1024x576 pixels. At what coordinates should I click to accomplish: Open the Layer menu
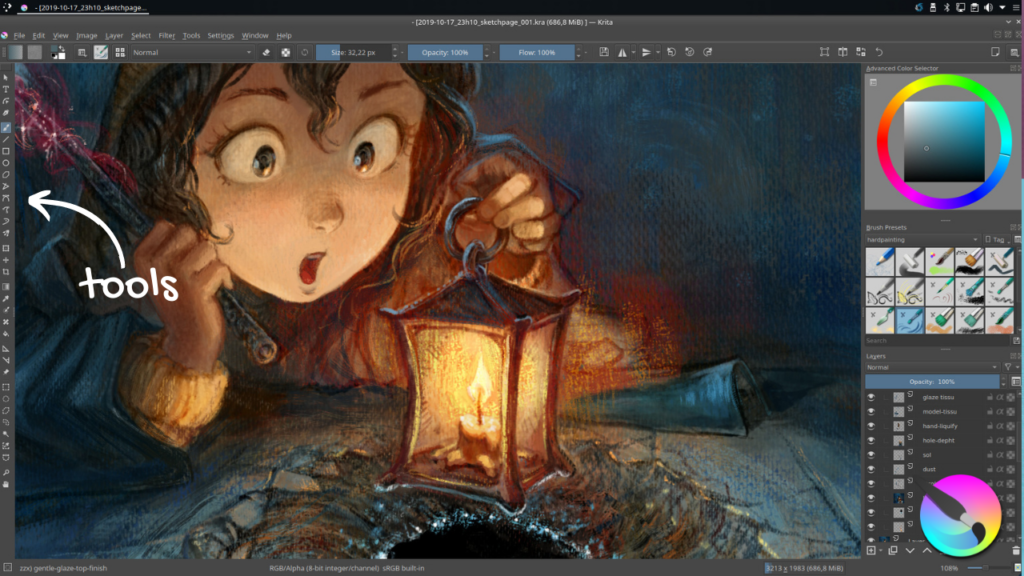[x=114, y=35]
